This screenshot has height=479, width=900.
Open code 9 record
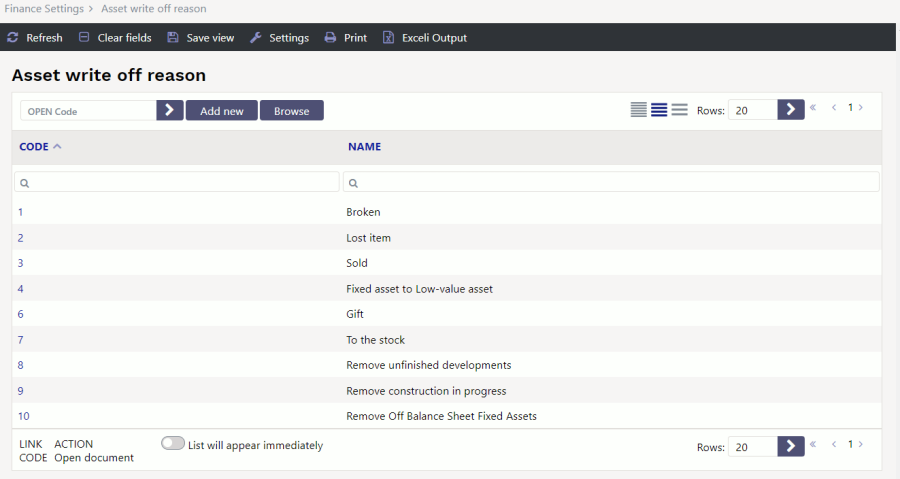21,391
